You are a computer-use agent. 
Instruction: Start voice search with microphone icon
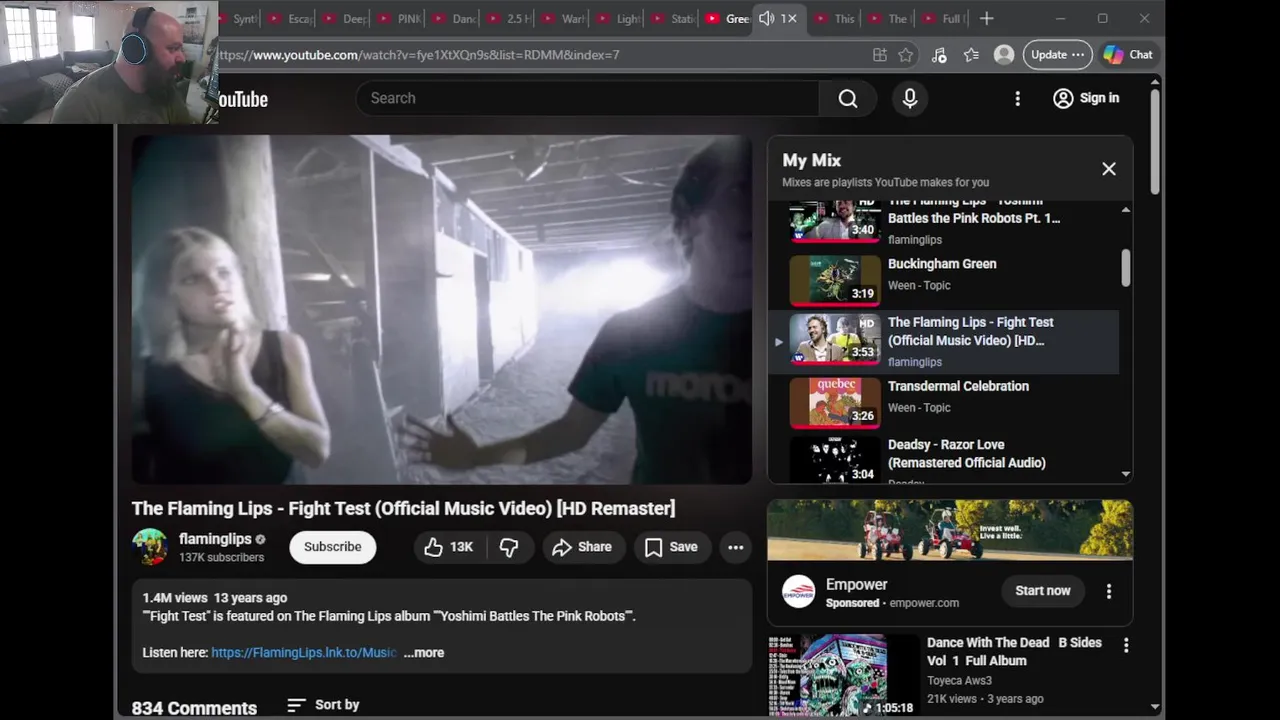910,98
